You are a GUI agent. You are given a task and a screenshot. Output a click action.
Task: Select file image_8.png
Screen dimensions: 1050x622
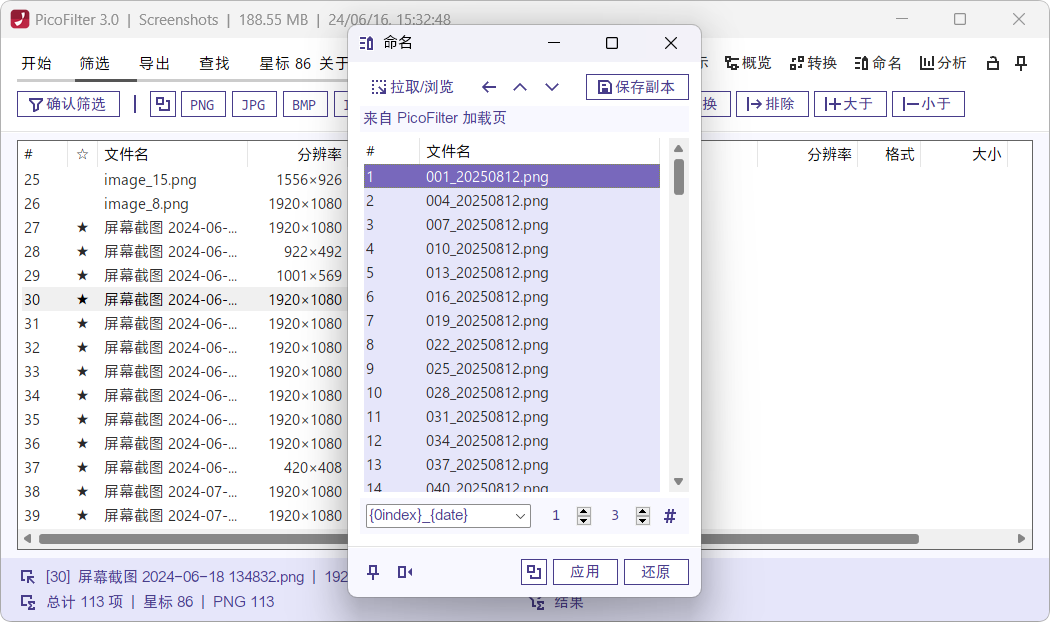146,204
